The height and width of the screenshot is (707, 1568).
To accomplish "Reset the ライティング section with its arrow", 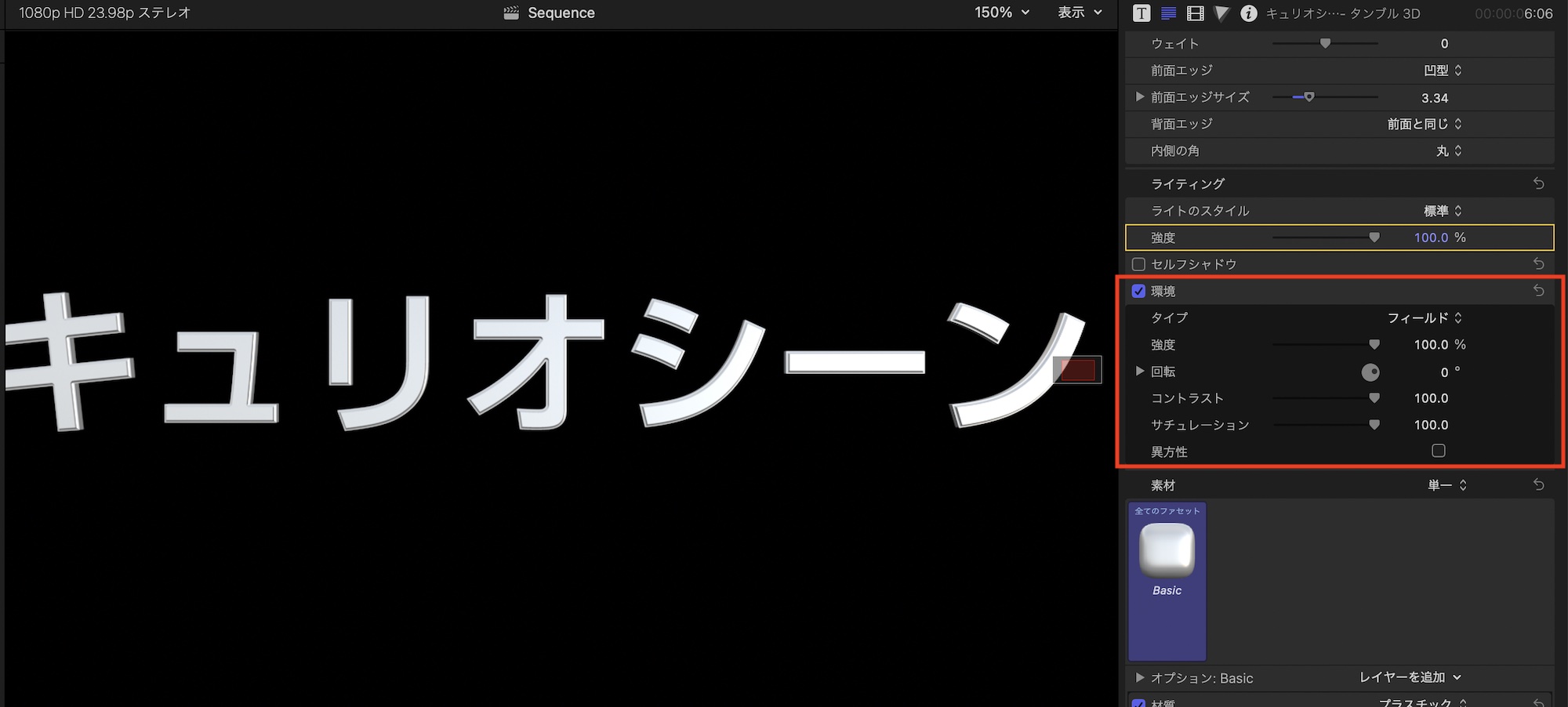I will [1538, 183].
